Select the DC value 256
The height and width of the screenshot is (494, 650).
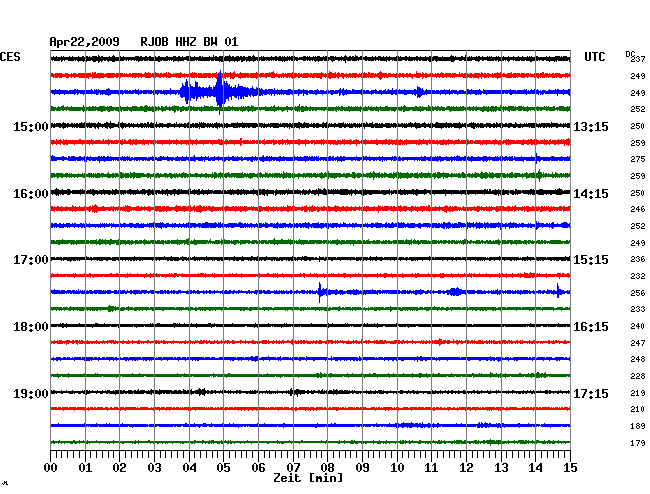tap(638, 293)
